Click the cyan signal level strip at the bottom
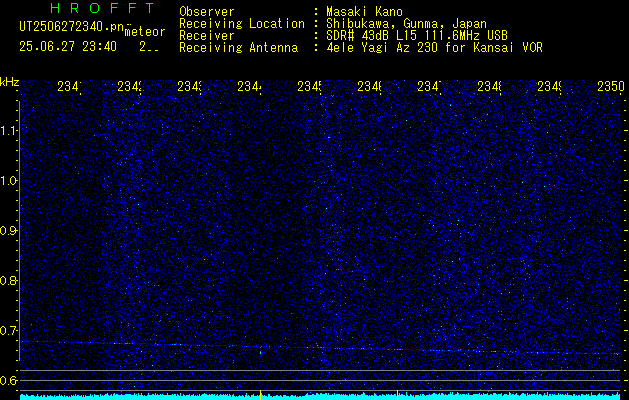 (320, 396)
